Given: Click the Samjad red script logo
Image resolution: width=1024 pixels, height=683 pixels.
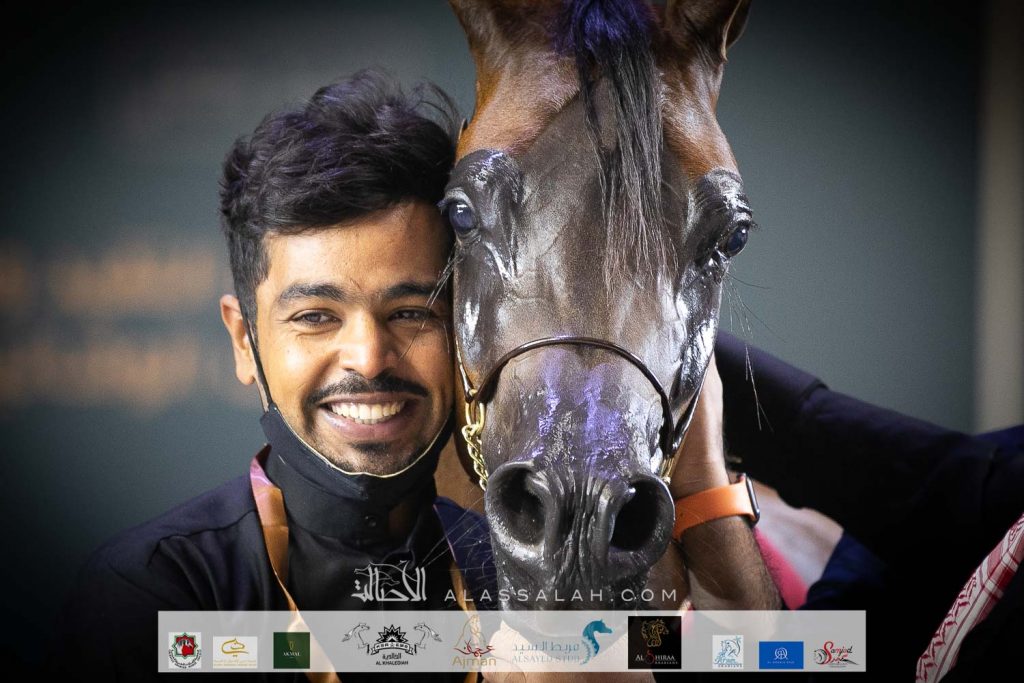Looking at the screenshot, I should (x=834, y=654).
